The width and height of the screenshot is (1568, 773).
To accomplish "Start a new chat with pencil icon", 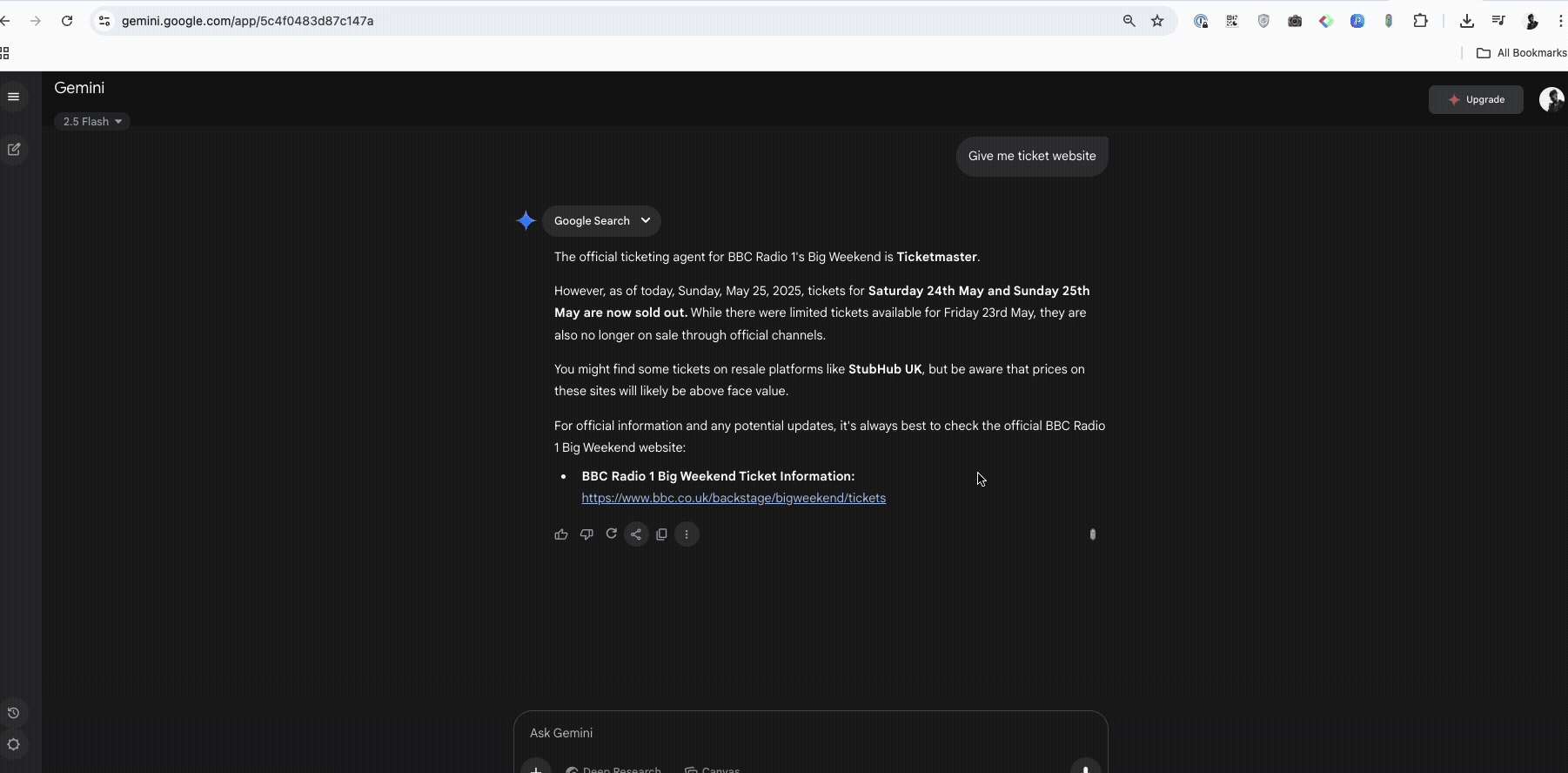I will click(14, 150).
